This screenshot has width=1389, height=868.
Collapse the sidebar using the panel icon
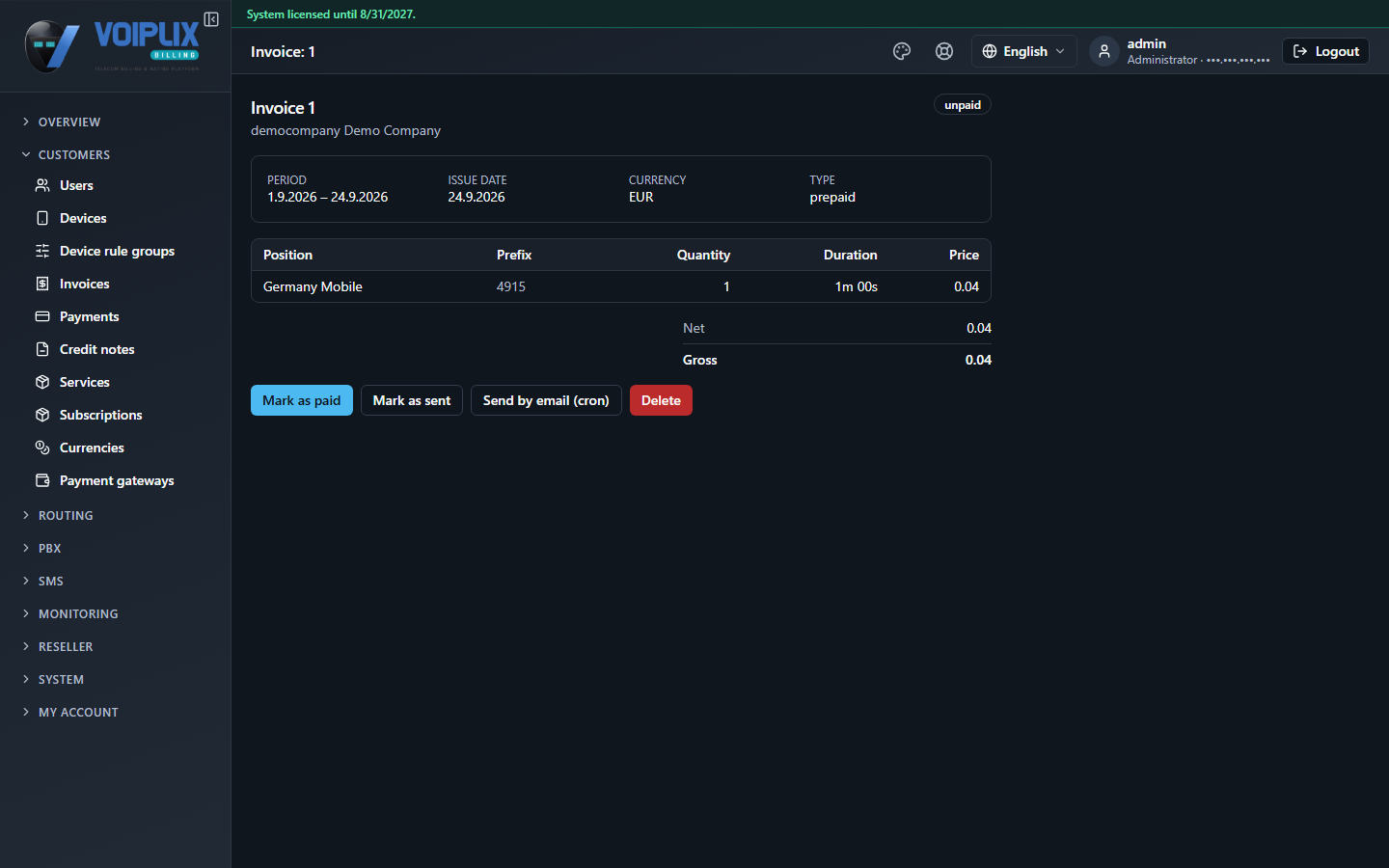(211, 19)
